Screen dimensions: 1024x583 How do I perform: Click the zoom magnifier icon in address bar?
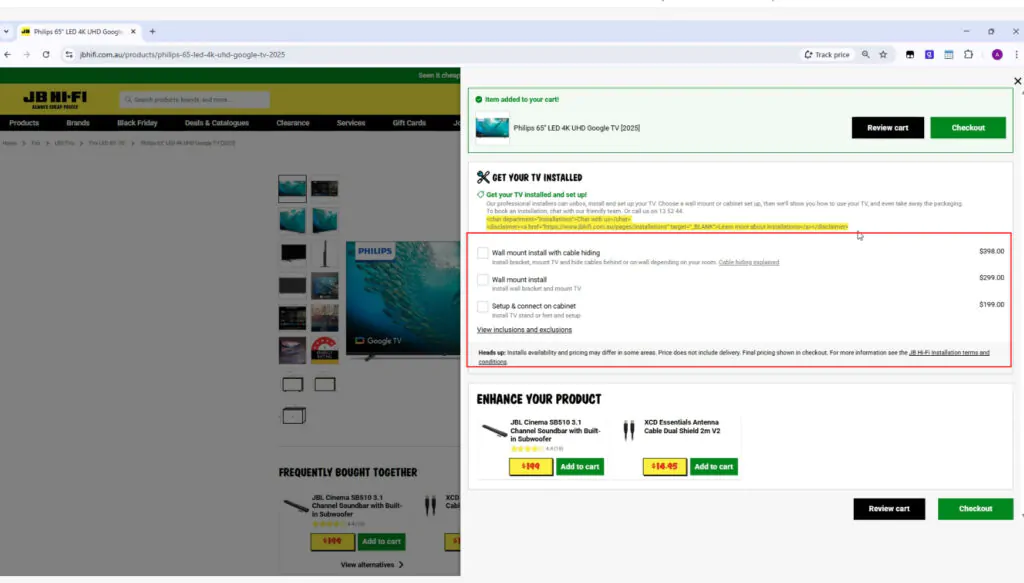(x=866, y=55)
